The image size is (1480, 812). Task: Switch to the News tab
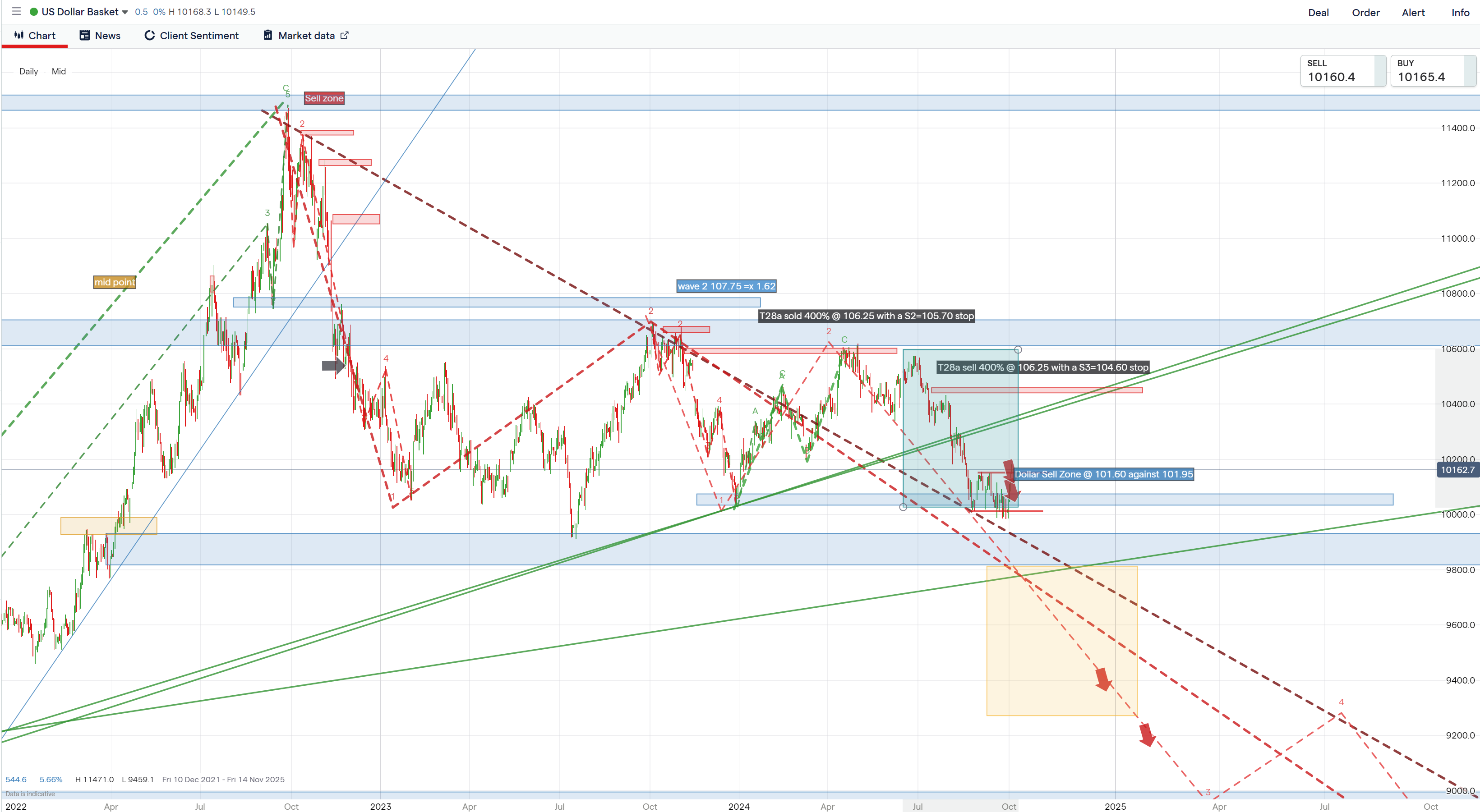coord(107,36)
